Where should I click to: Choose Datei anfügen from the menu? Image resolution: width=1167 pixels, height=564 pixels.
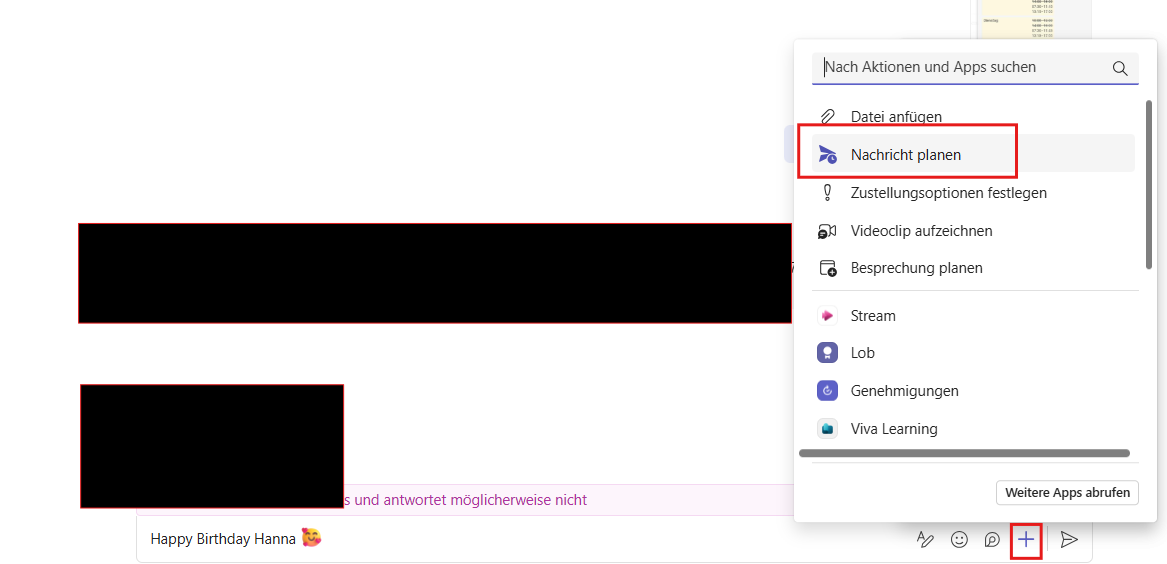point(895,117)
